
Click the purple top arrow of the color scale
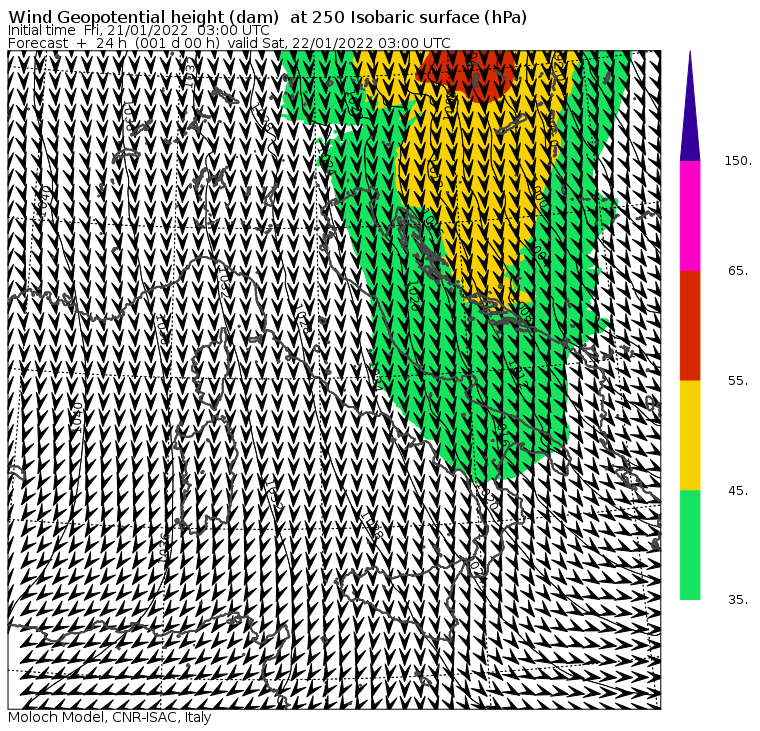[x=690, y=106]
